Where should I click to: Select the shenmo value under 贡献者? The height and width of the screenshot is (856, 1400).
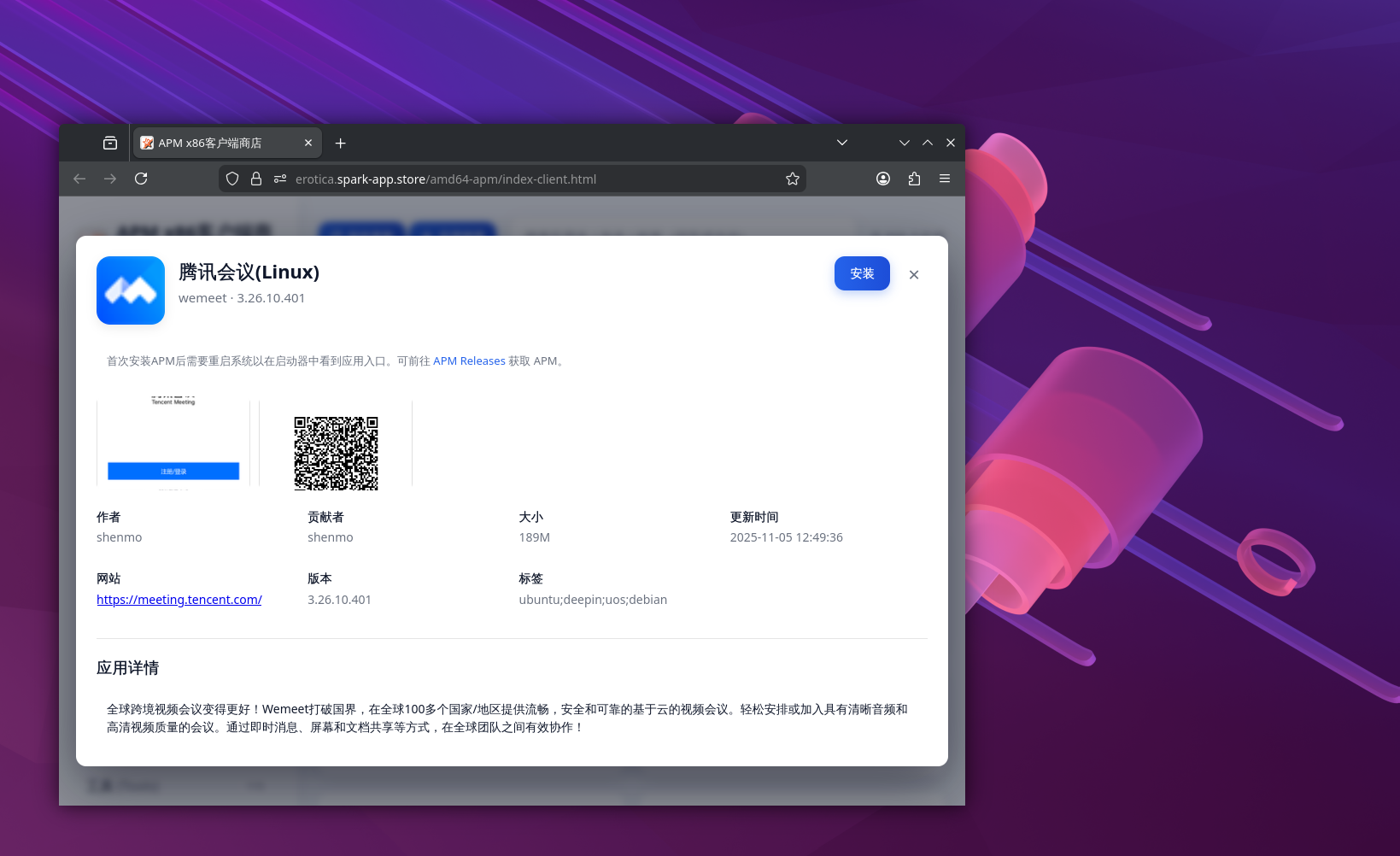click(x=331, y=537)
